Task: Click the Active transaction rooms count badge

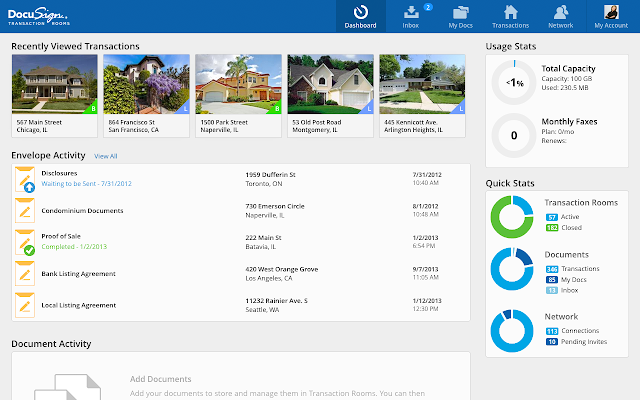Action: coord(551,216)
